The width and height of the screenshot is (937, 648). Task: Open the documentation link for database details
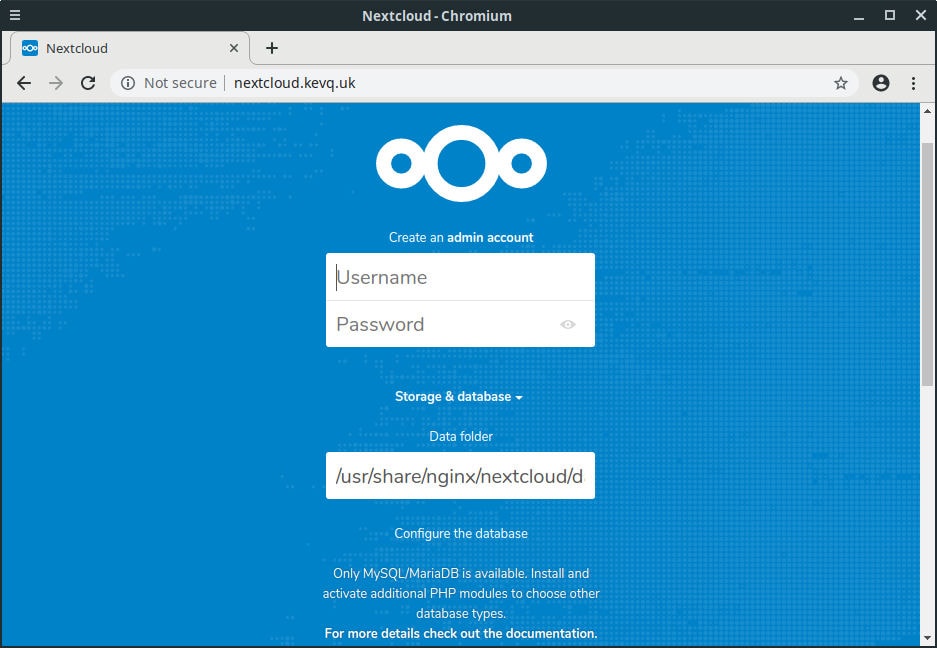click(460, 633)
